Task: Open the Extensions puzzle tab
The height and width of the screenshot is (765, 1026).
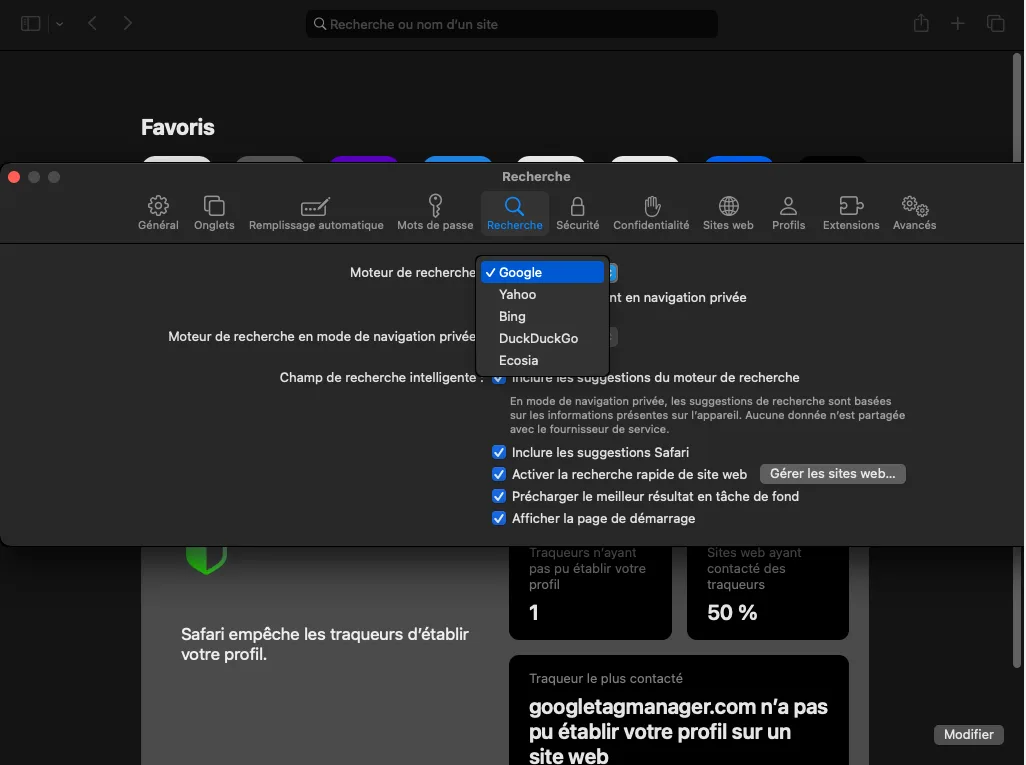Action: 851,213
